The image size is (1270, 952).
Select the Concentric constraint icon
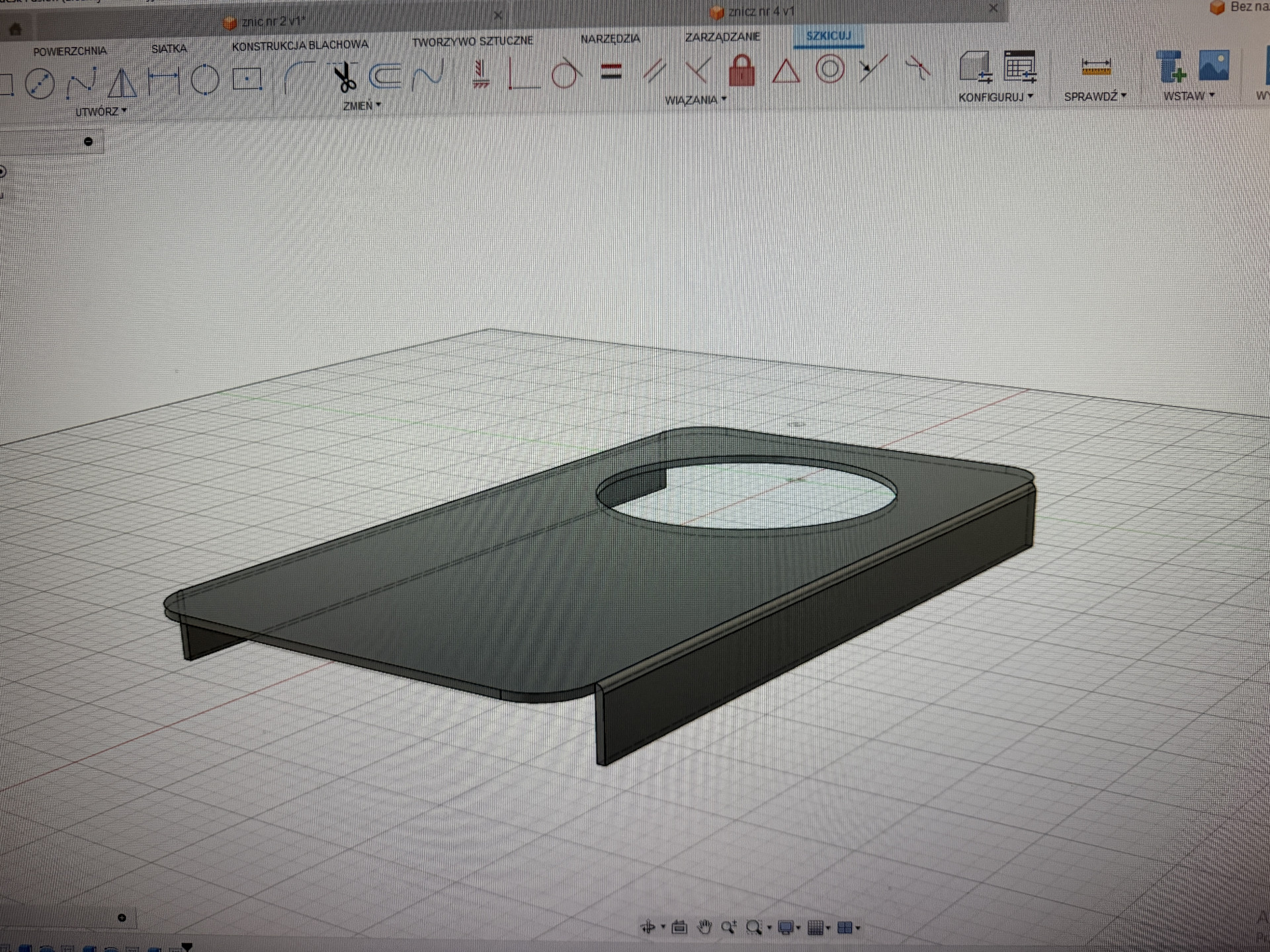point(829,69)
